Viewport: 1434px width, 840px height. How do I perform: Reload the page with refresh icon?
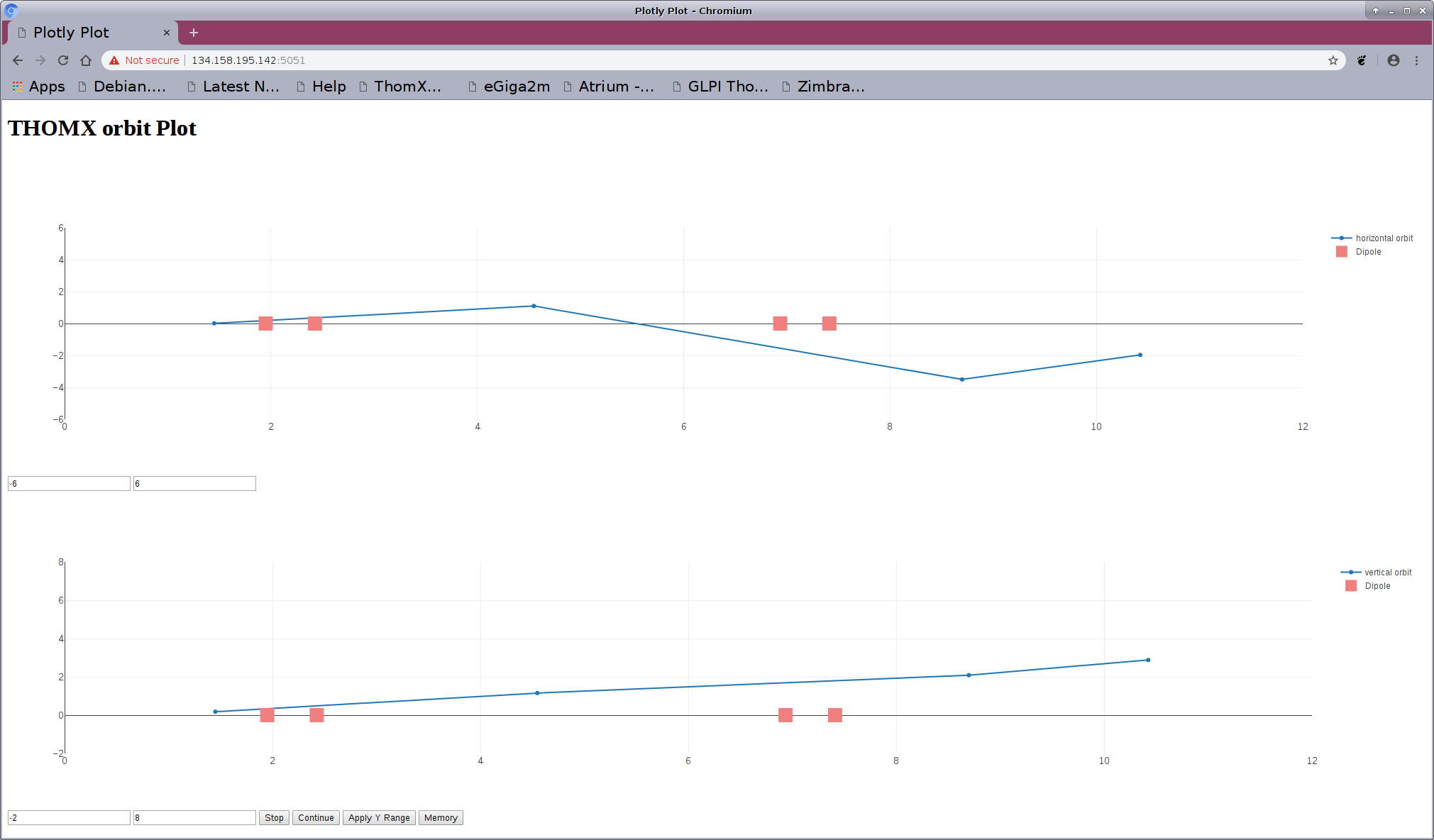pyautogui.click(x=63, y=60)
